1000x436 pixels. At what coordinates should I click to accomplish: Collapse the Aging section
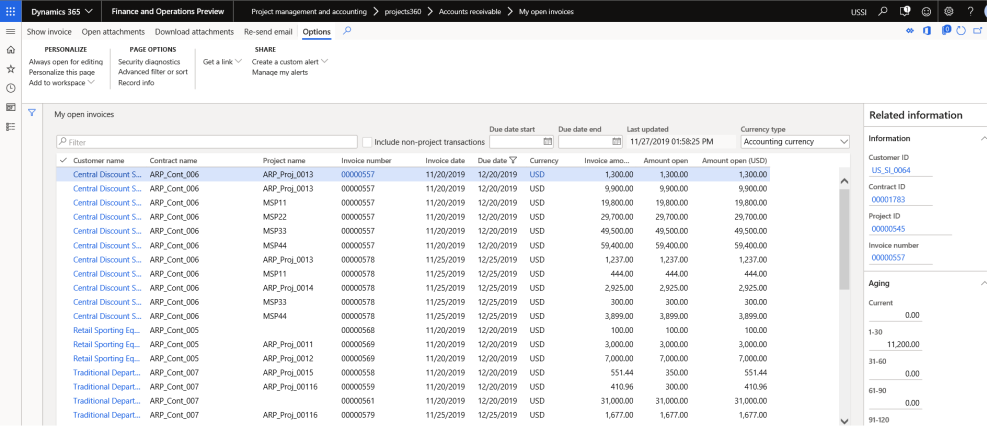(x=984, y=284)
